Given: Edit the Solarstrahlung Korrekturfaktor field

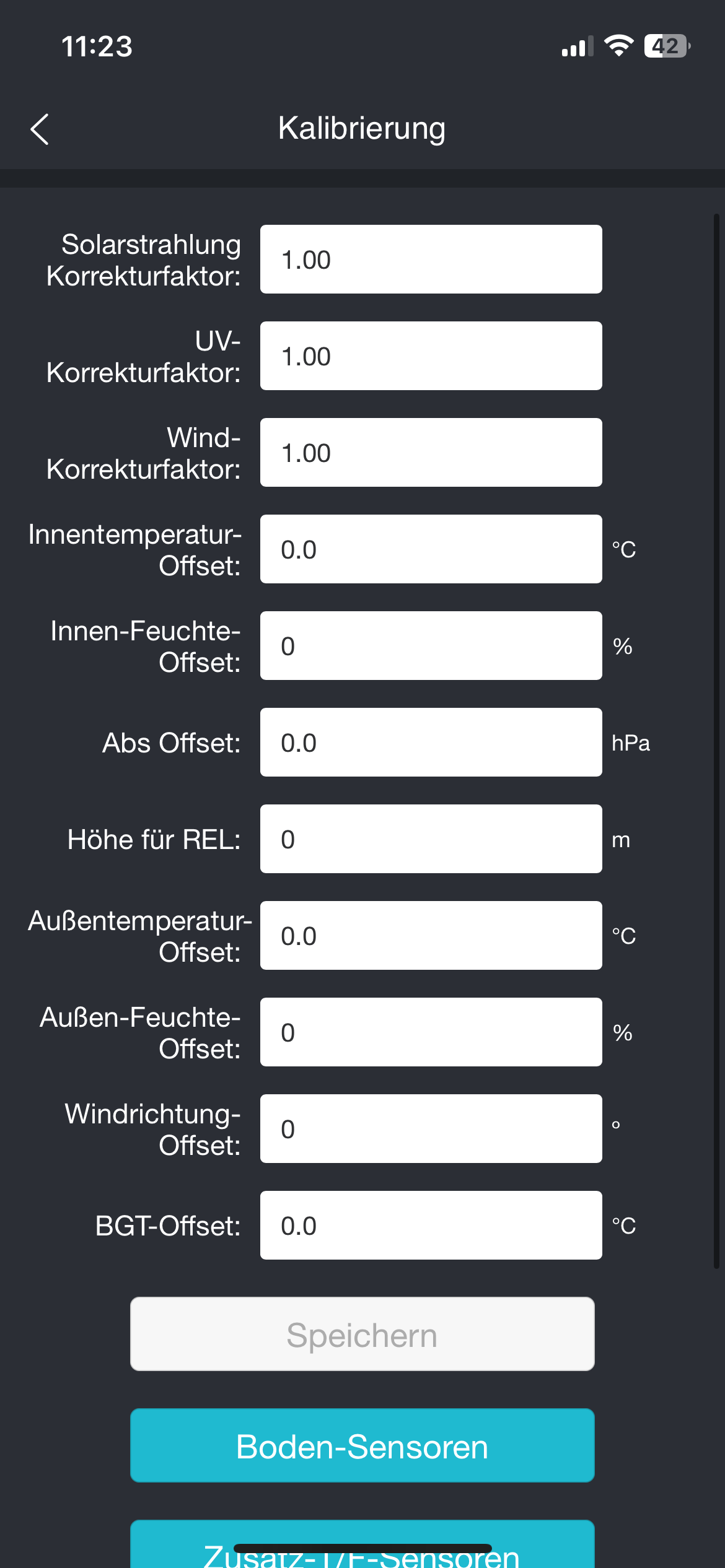Looking at the screenshot, I should tap(431, 259).
